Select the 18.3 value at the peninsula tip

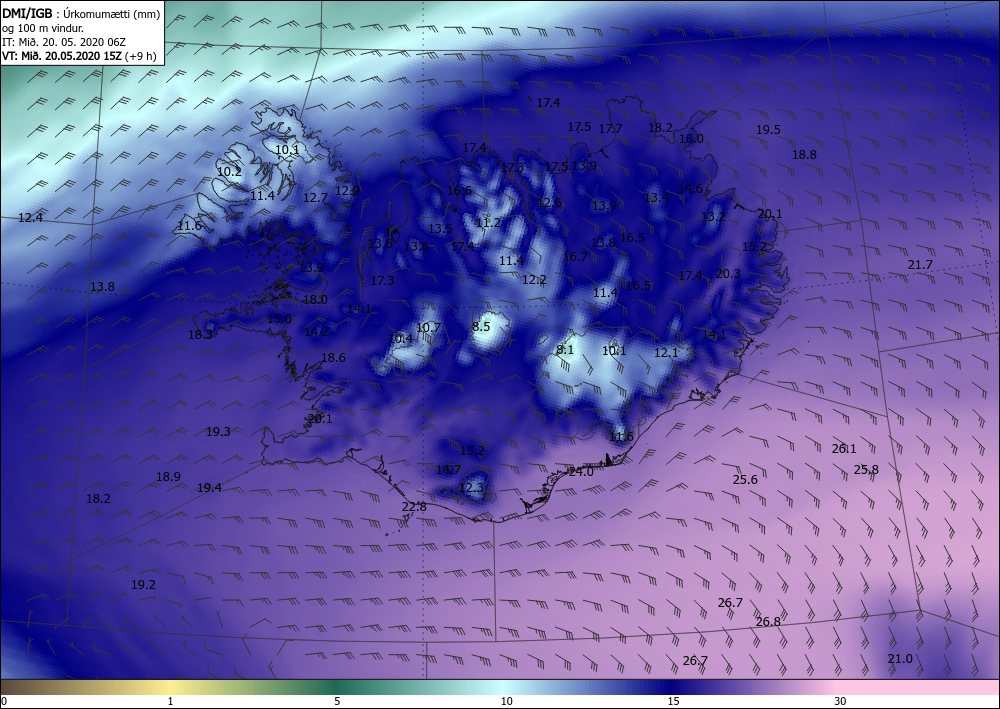(x=200, y=334)
